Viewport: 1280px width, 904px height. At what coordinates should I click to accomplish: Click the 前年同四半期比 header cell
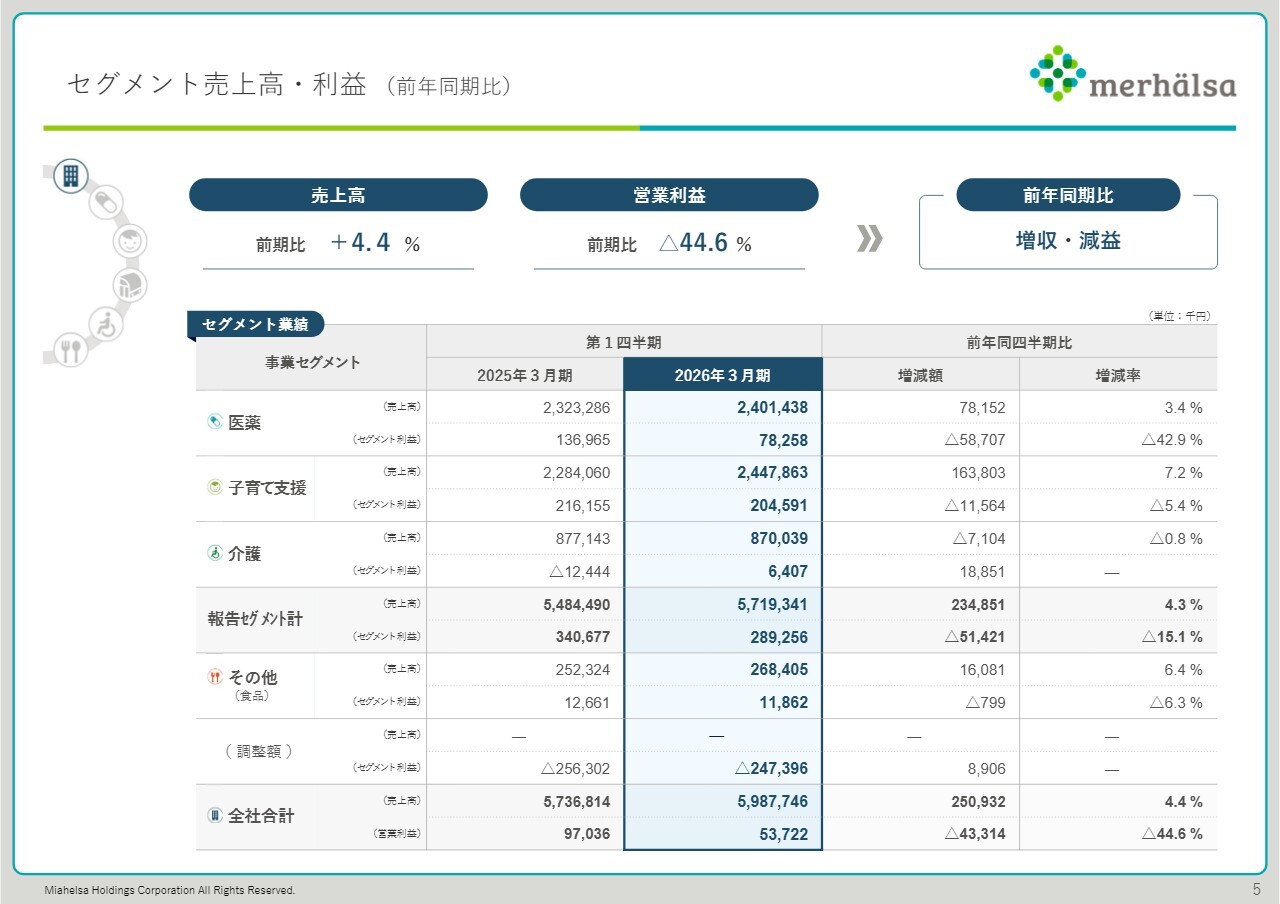(1019, 342)
